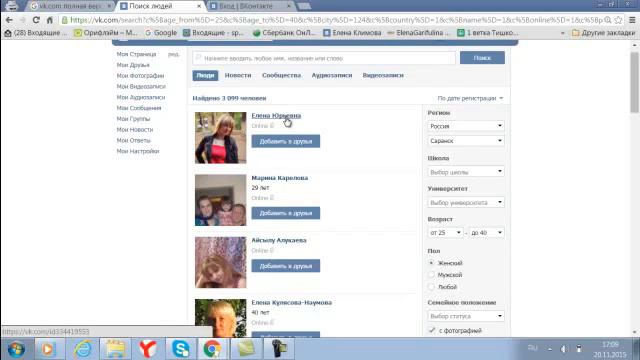The height and width of the screenshot is (360, 640).
Task: Open Chrome menu hamburger icon
Action: click(632, 20)
